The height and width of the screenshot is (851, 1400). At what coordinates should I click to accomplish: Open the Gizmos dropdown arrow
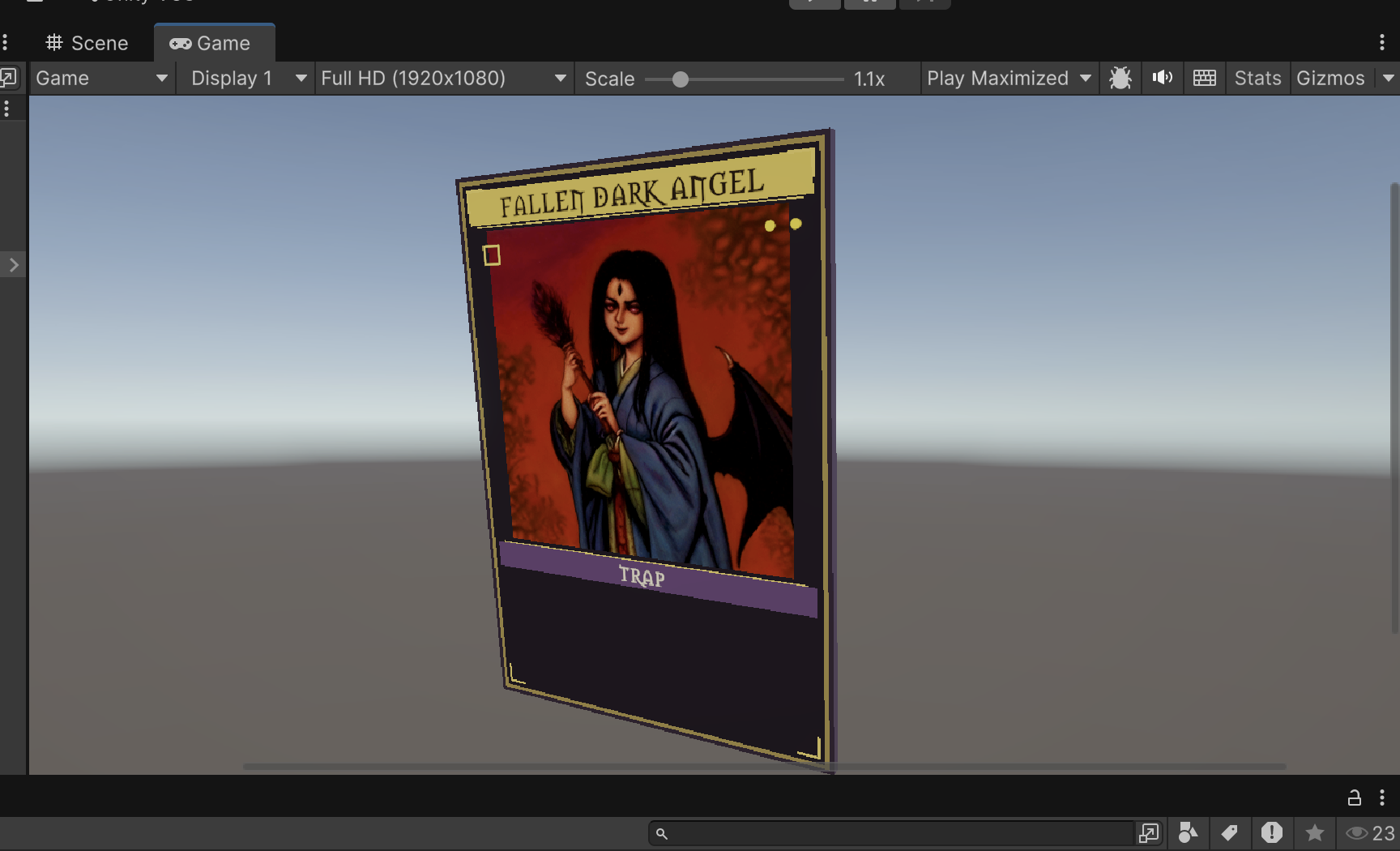point(1388,79)
